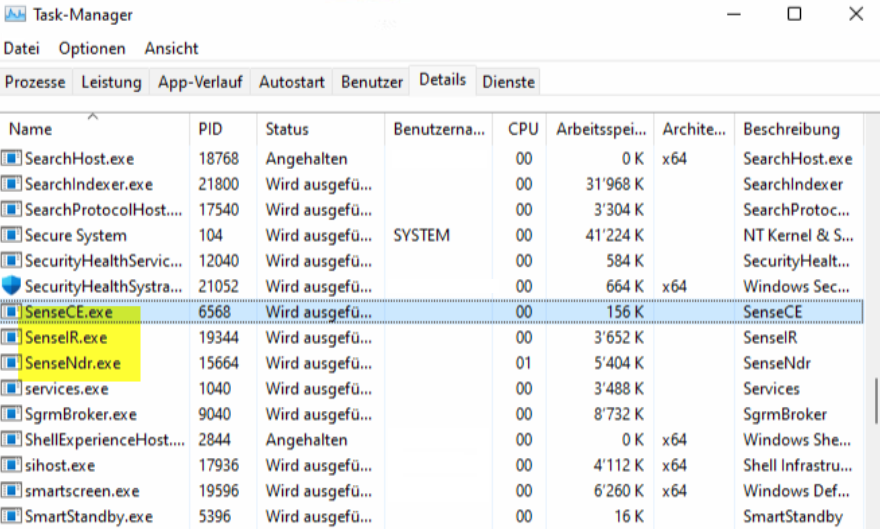Select the smartscreen.exe name text
The image size is (880, 529).
tap(82, 491)
